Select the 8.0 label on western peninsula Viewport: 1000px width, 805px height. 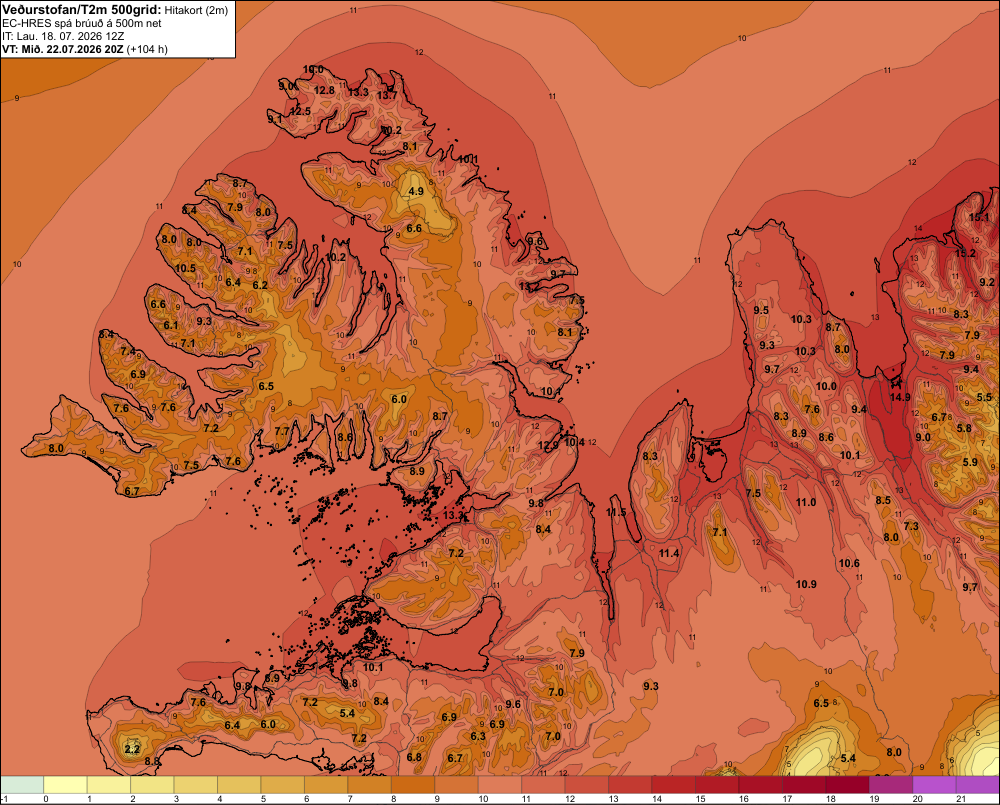point(56,448)
